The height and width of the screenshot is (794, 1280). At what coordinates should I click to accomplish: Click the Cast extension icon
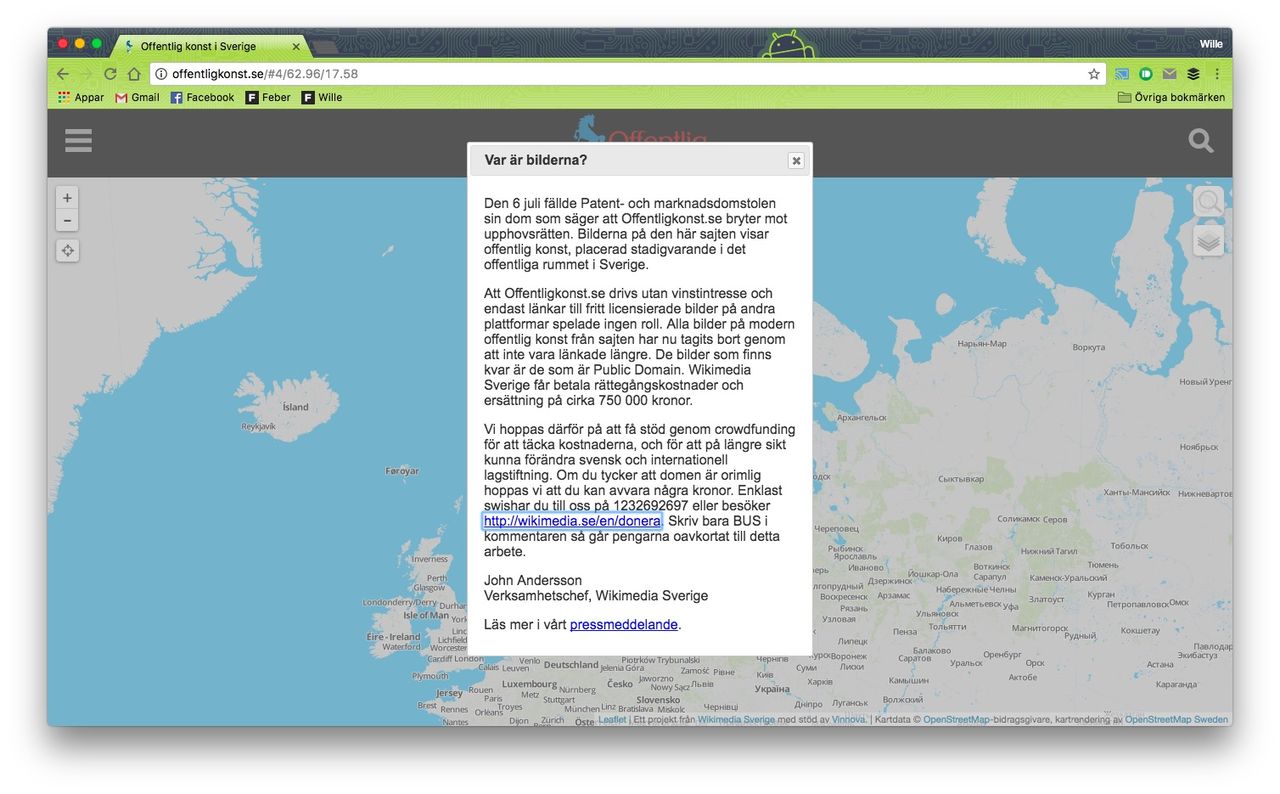click(x=1122, y=74)
